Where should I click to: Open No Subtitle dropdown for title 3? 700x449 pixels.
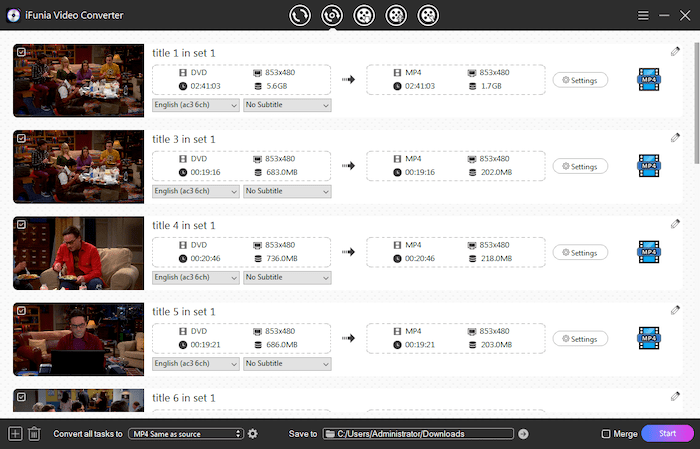[286, 191]
